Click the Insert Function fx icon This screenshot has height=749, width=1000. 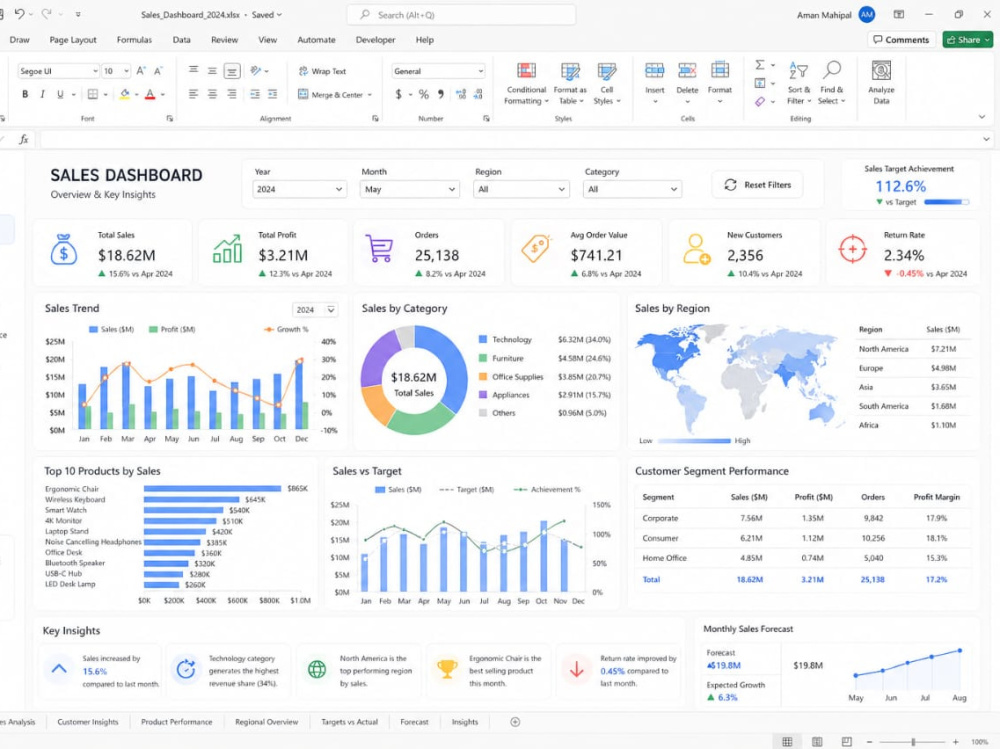[24, 139]
